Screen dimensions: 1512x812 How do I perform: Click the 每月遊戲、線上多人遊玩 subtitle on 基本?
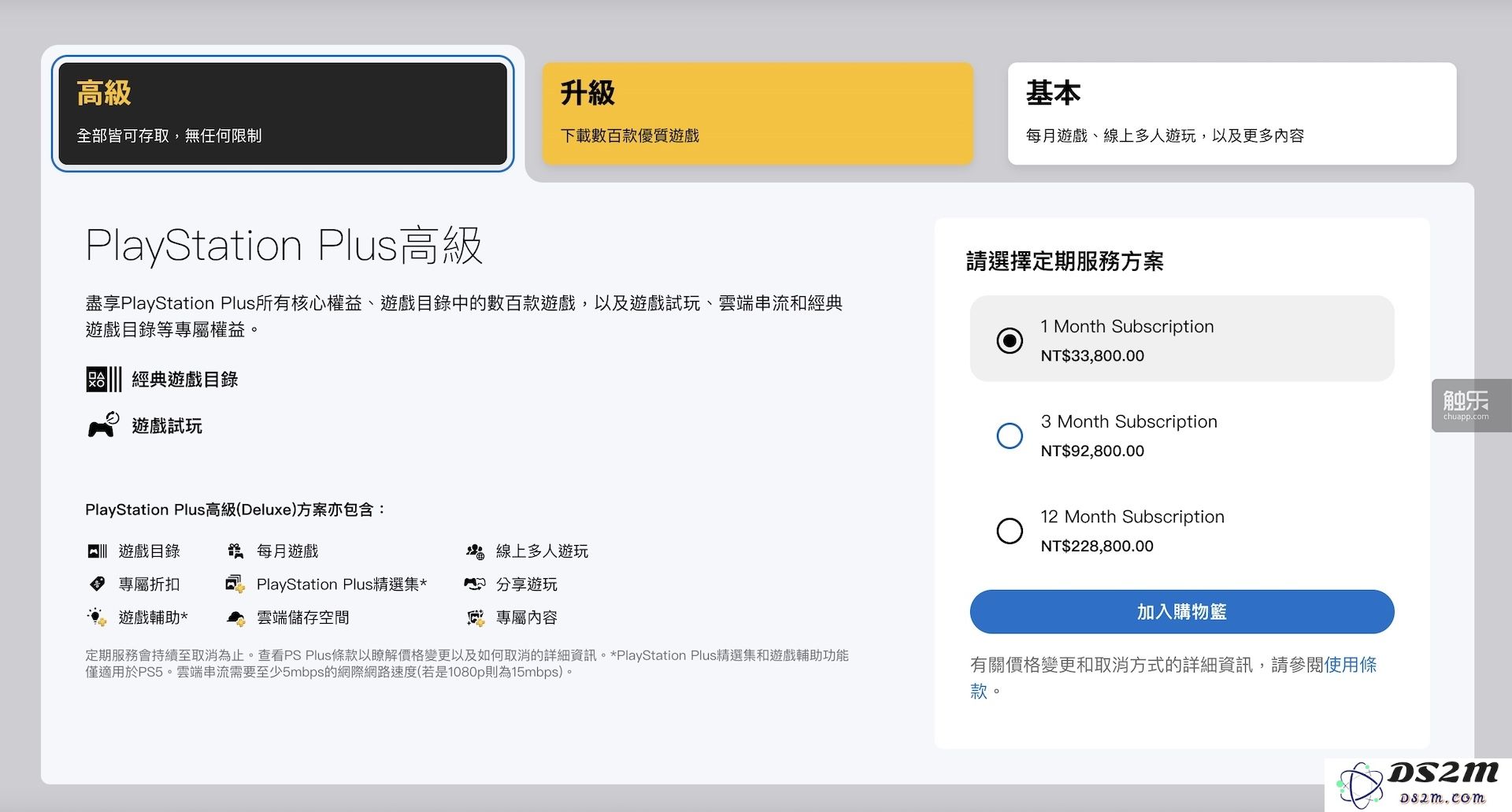point(1165,135)
